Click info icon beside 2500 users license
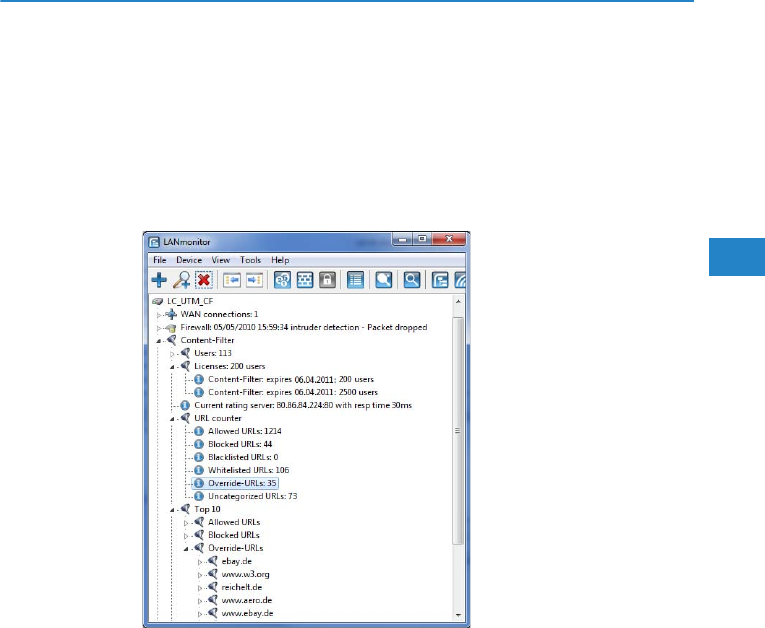The height and width of the screenshot is (628, 765). tap(199, 392)
